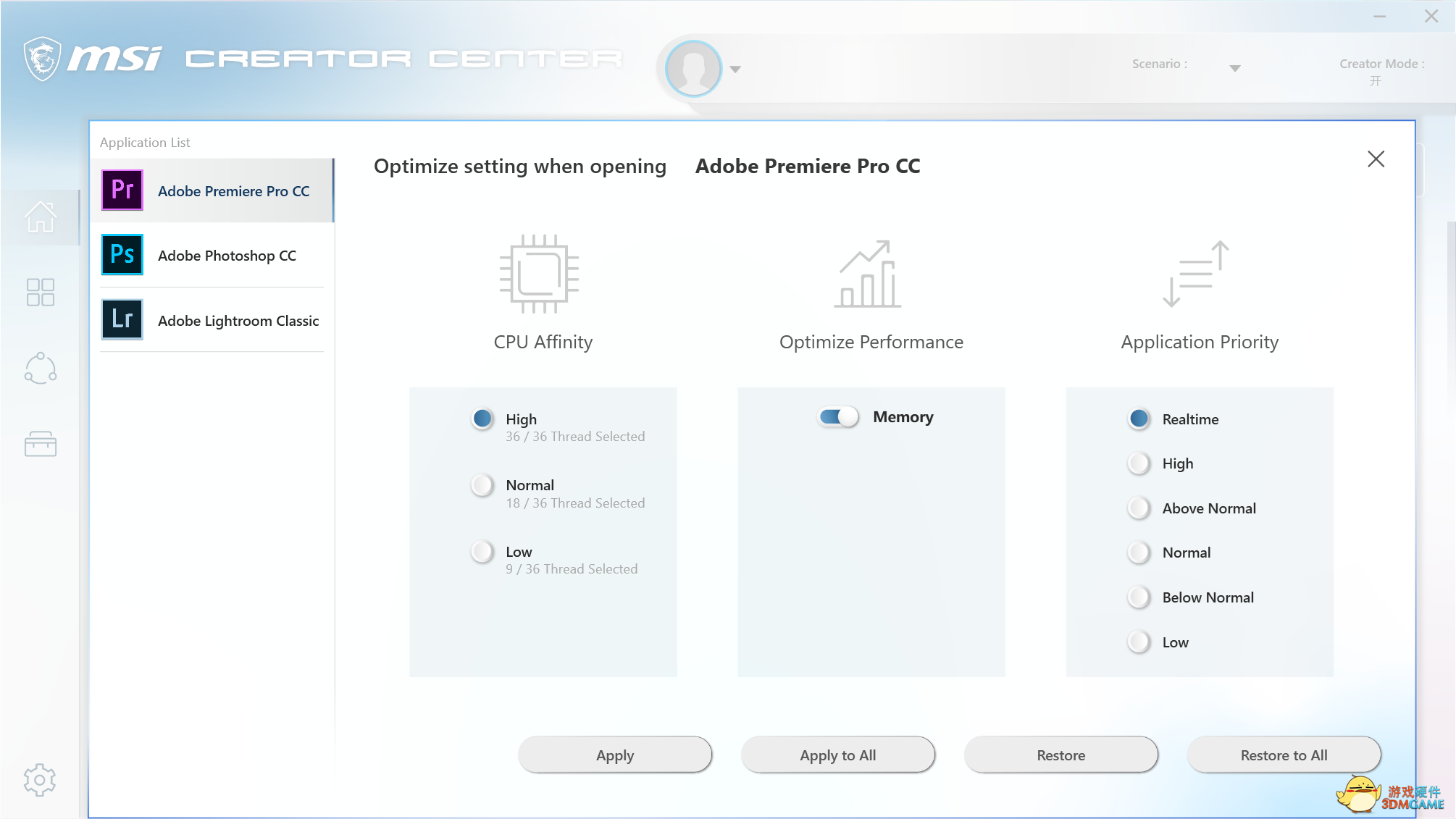
Task: Click the circular sync sidebar icon
Action: click(41, 369)
